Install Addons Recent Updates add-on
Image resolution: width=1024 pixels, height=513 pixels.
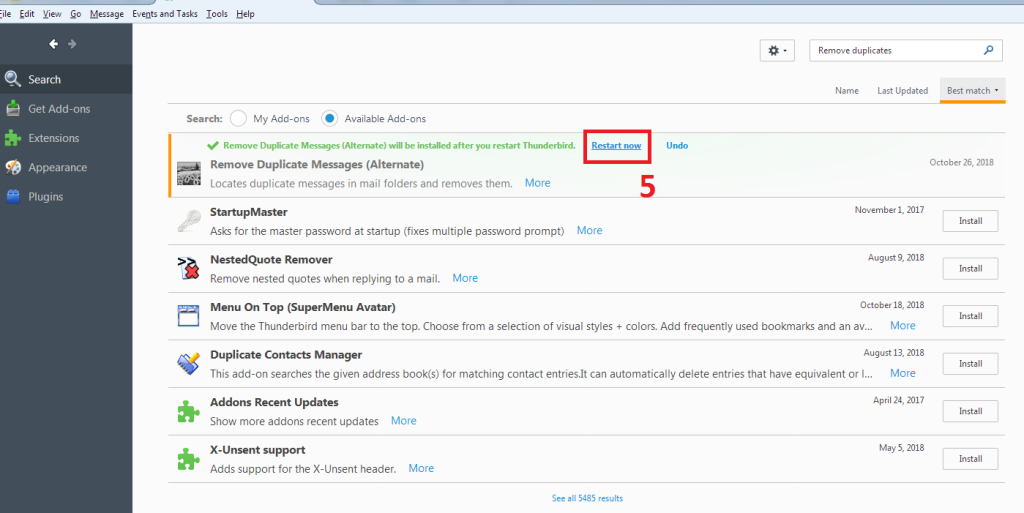click(x=970, y=411)
